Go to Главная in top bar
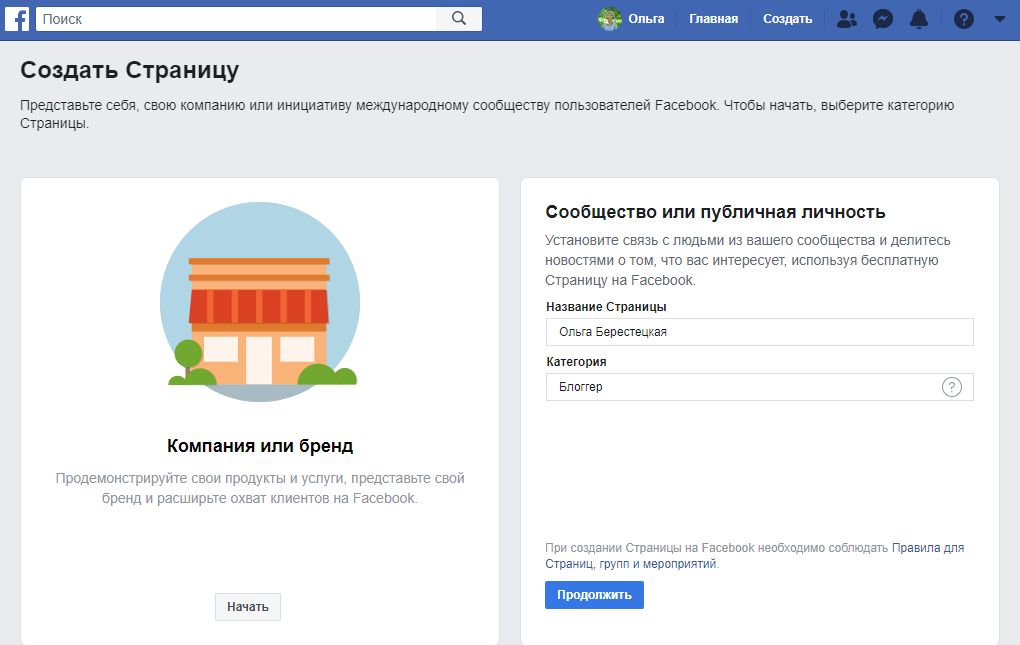1020x645 pixels. click(714, 19)
